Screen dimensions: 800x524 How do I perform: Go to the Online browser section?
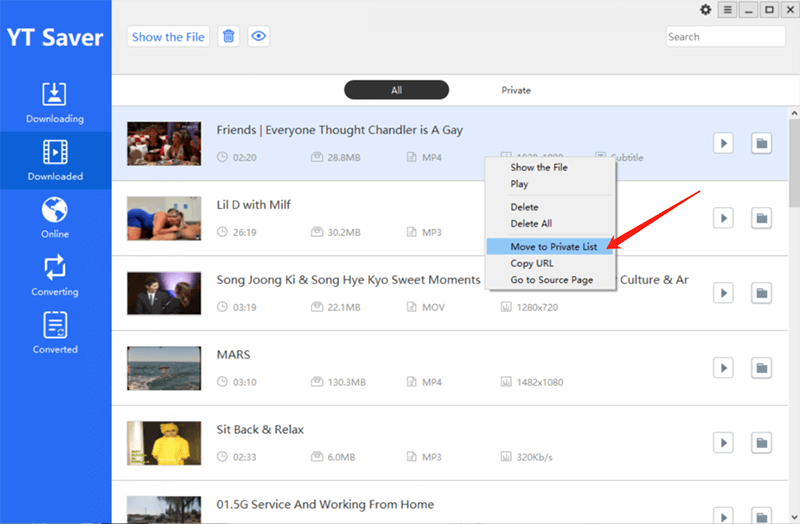click(x=55, y=218)
